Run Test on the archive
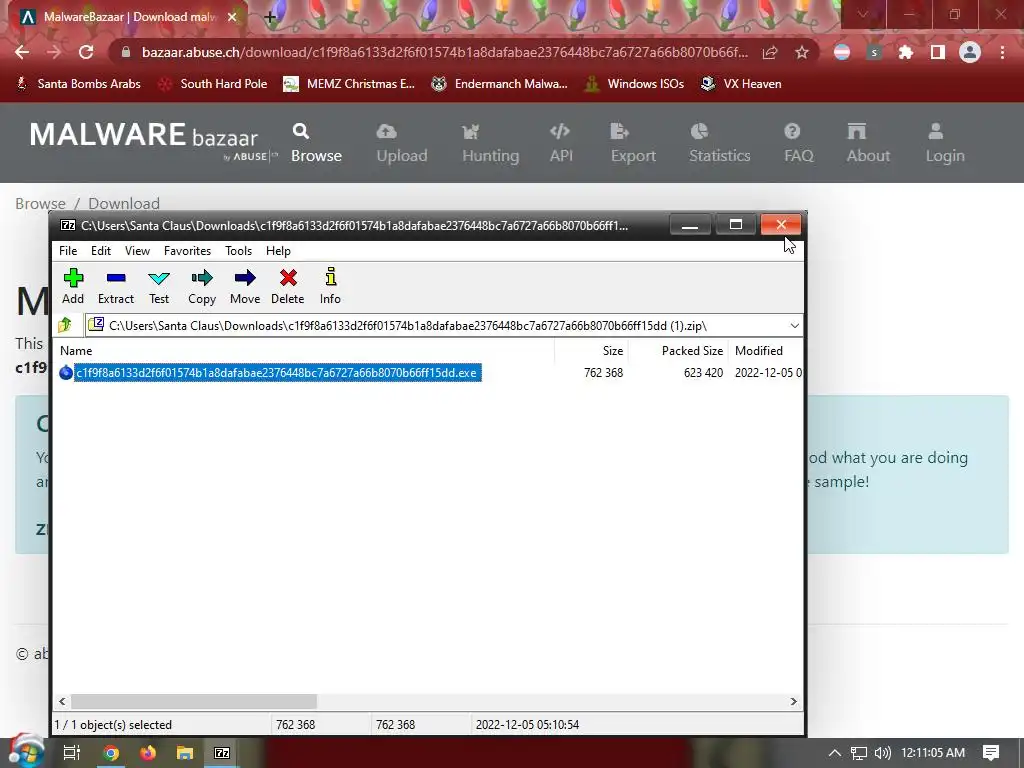 tap(159, 286)
